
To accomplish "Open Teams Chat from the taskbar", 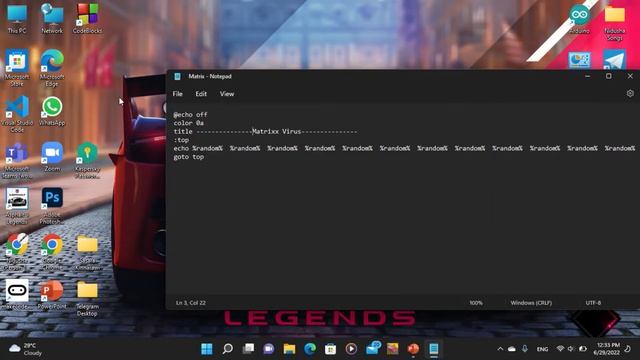I will (x=269, y=349).
